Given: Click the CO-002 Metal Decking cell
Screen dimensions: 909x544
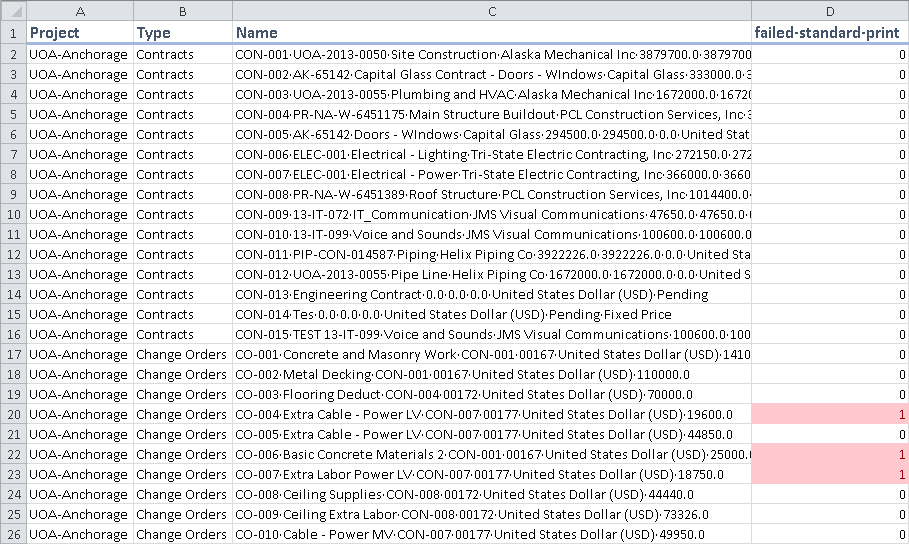Looking at the screenshot, I should coord(492,375).
